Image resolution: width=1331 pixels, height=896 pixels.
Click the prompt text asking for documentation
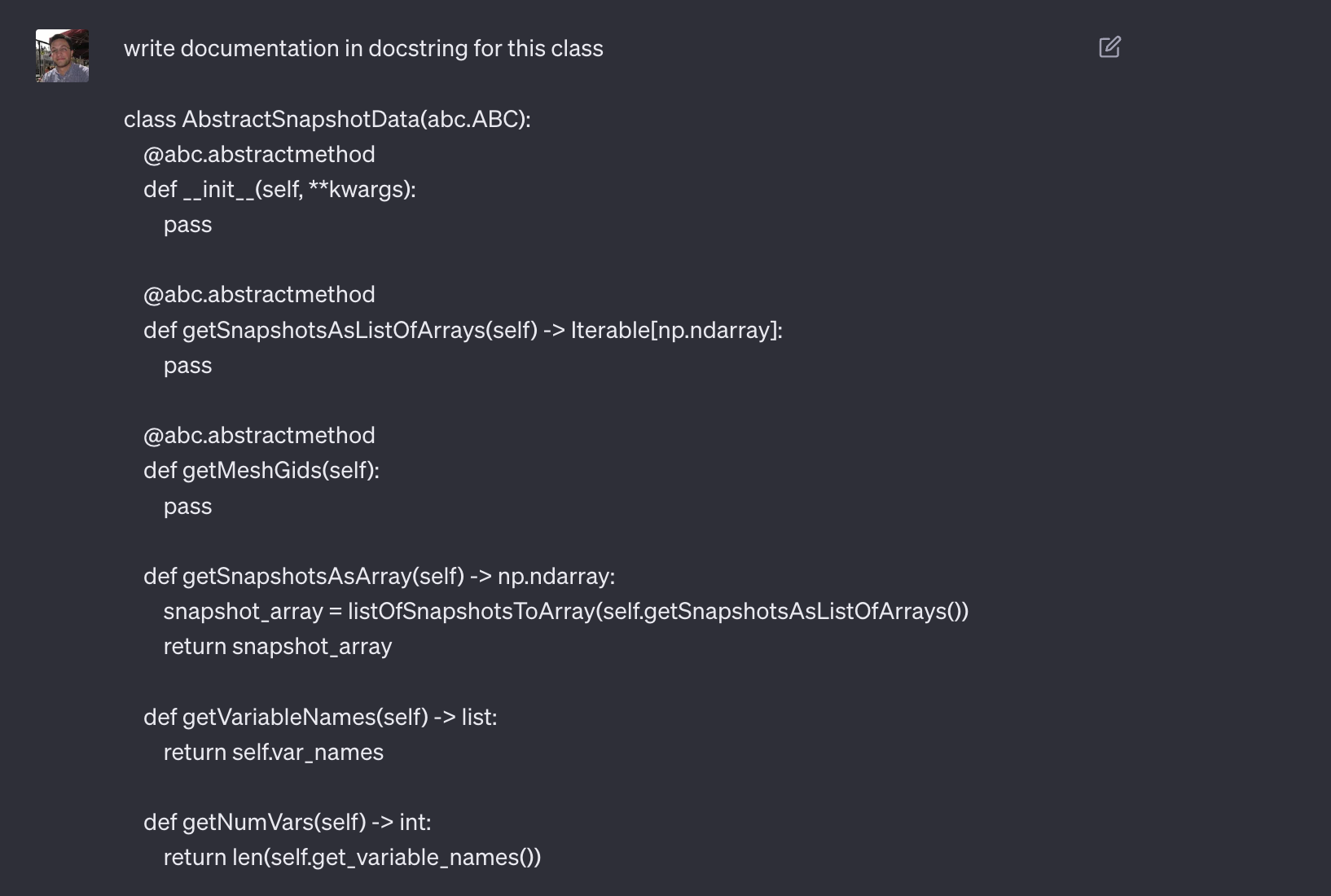(x=363, y=48)
